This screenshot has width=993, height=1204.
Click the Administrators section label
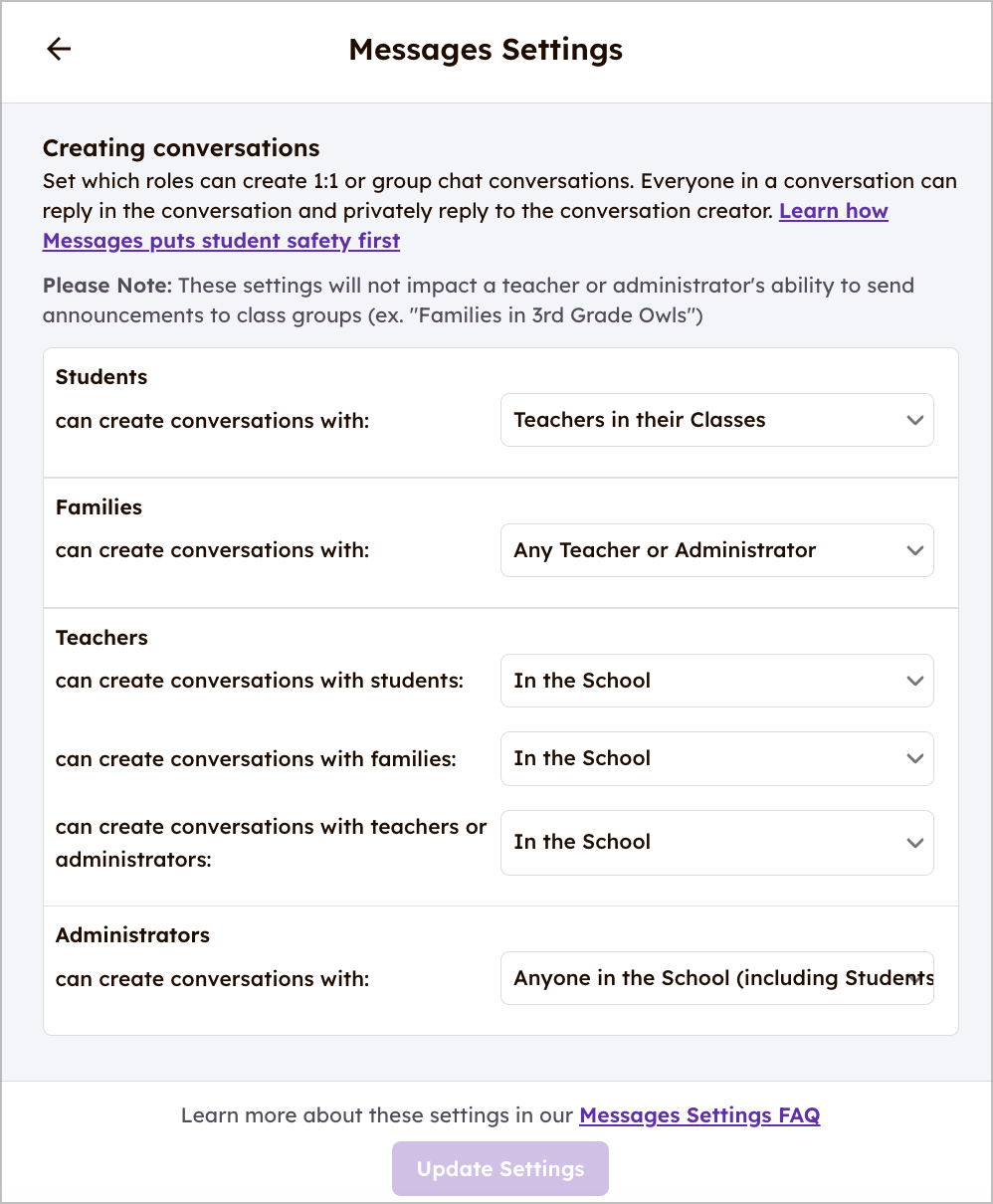[132, 935]
